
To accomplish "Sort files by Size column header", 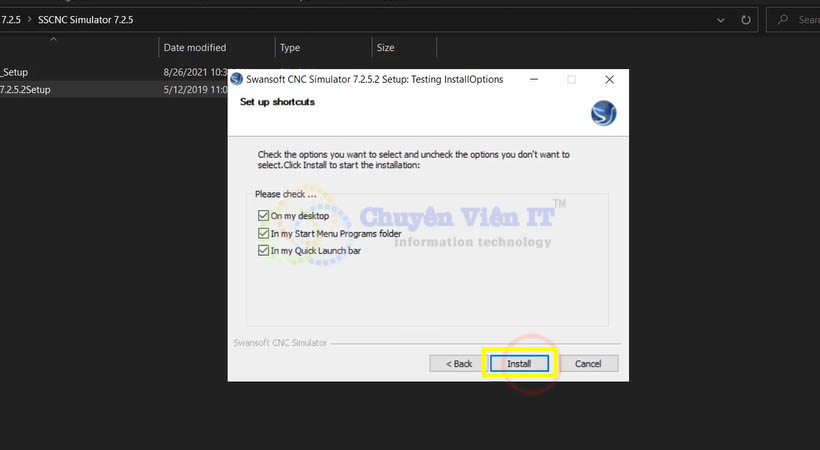I will 385,47.
